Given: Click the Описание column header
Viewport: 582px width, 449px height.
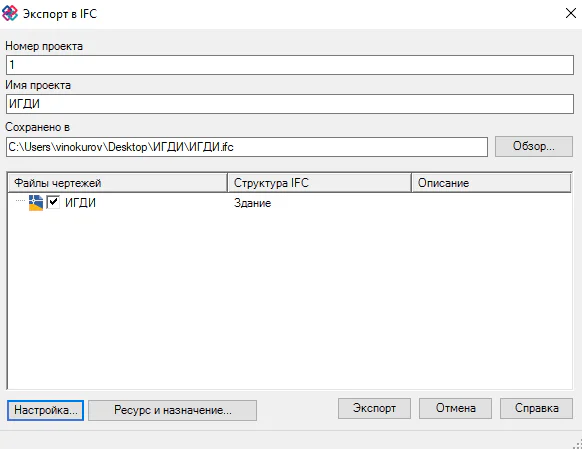Looking at the screenshot, I should click(491, 183).
